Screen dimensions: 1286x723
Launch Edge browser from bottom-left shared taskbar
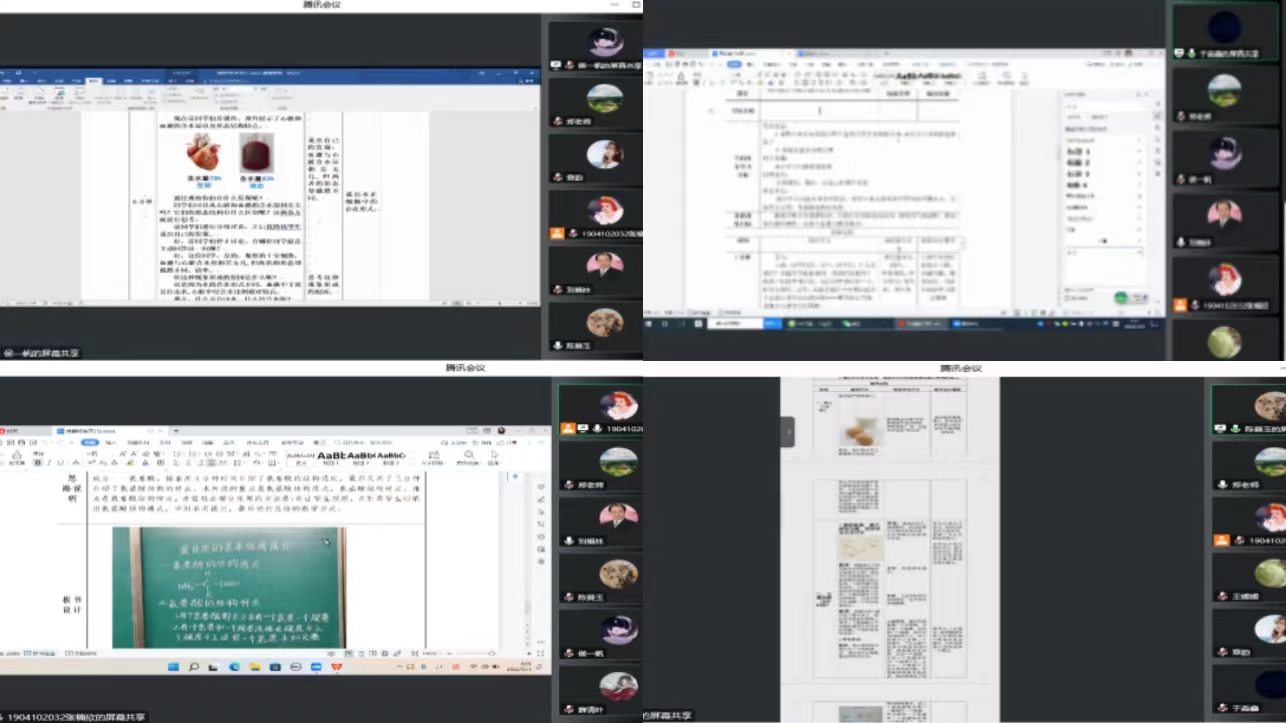tap(234, 666)
